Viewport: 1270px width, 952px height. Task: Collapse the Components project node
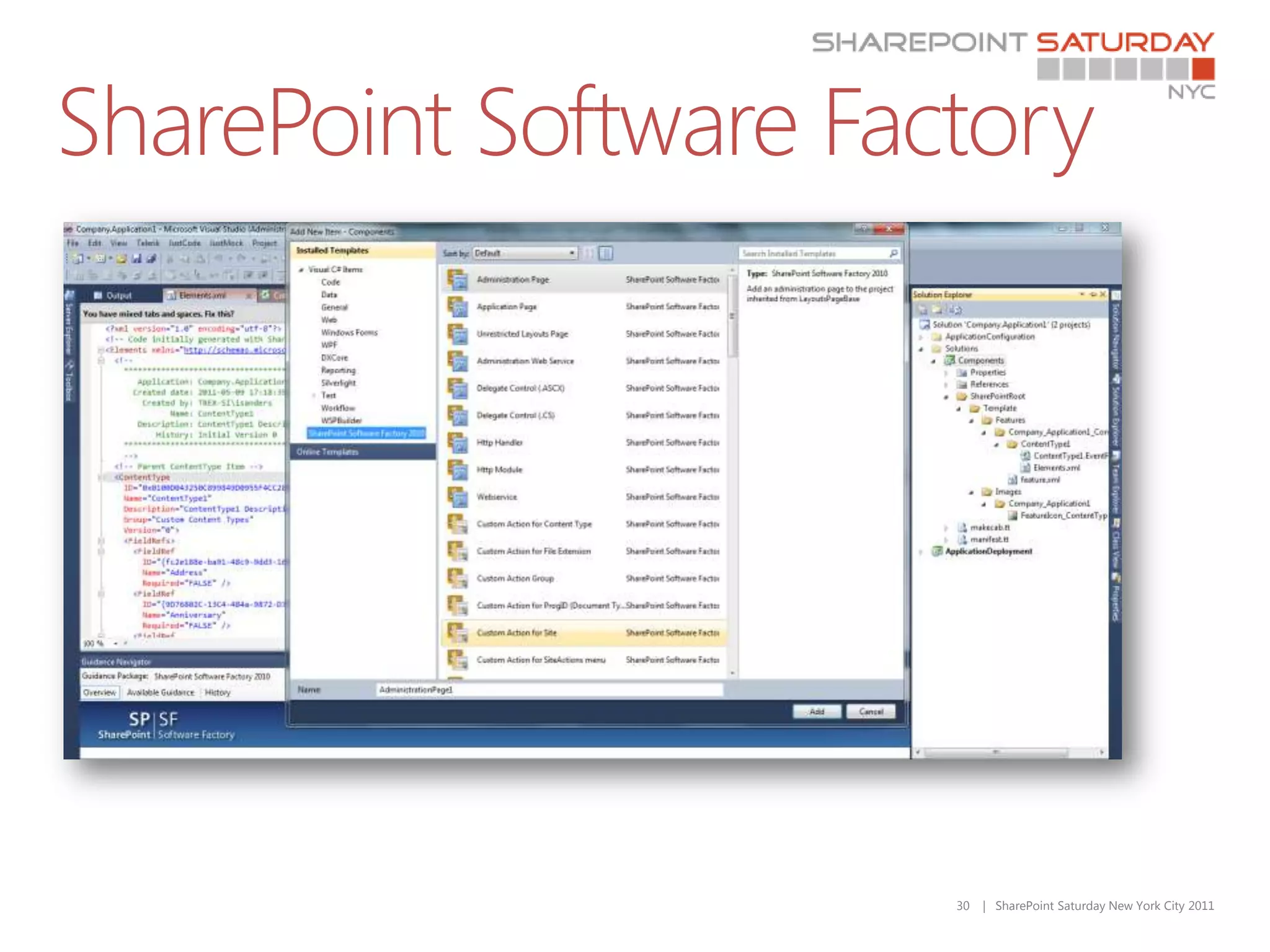(933, 361)
